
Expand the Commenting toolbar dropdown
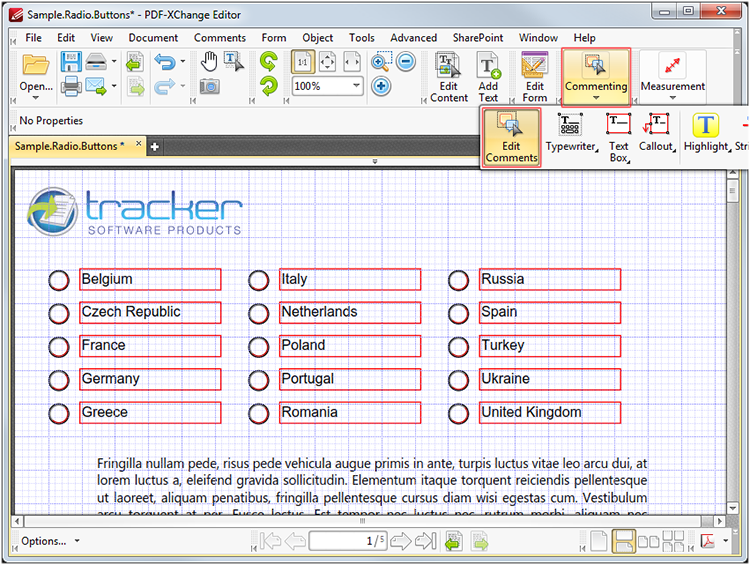[596, 98]
